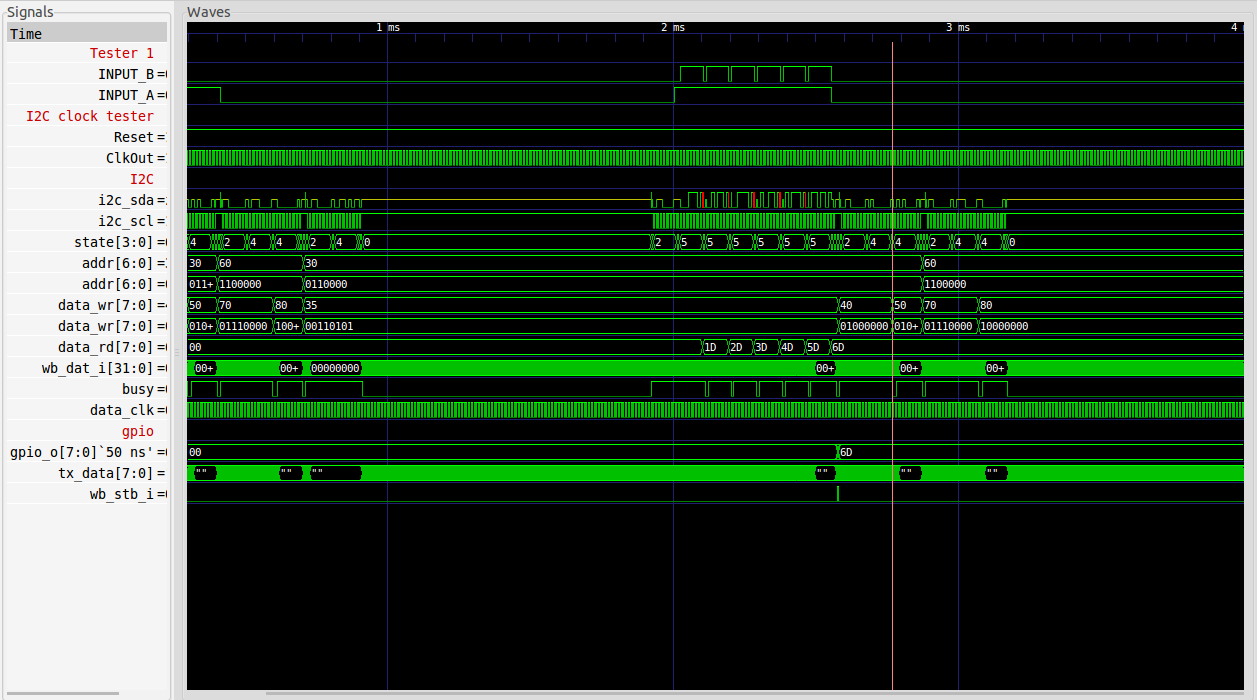The image size is (1257, 700).
Task: Click the Waves panel horizontal scrollbar
Action: point(700,693)
